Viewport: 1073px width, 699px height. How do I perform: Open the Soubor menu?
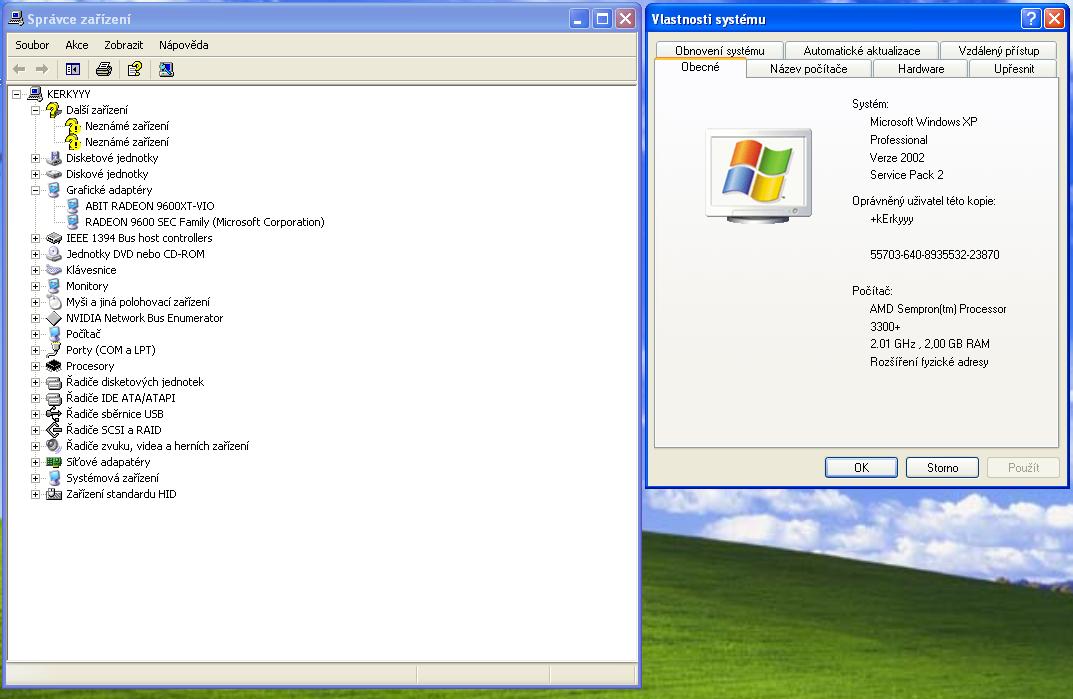coord(32,45)
